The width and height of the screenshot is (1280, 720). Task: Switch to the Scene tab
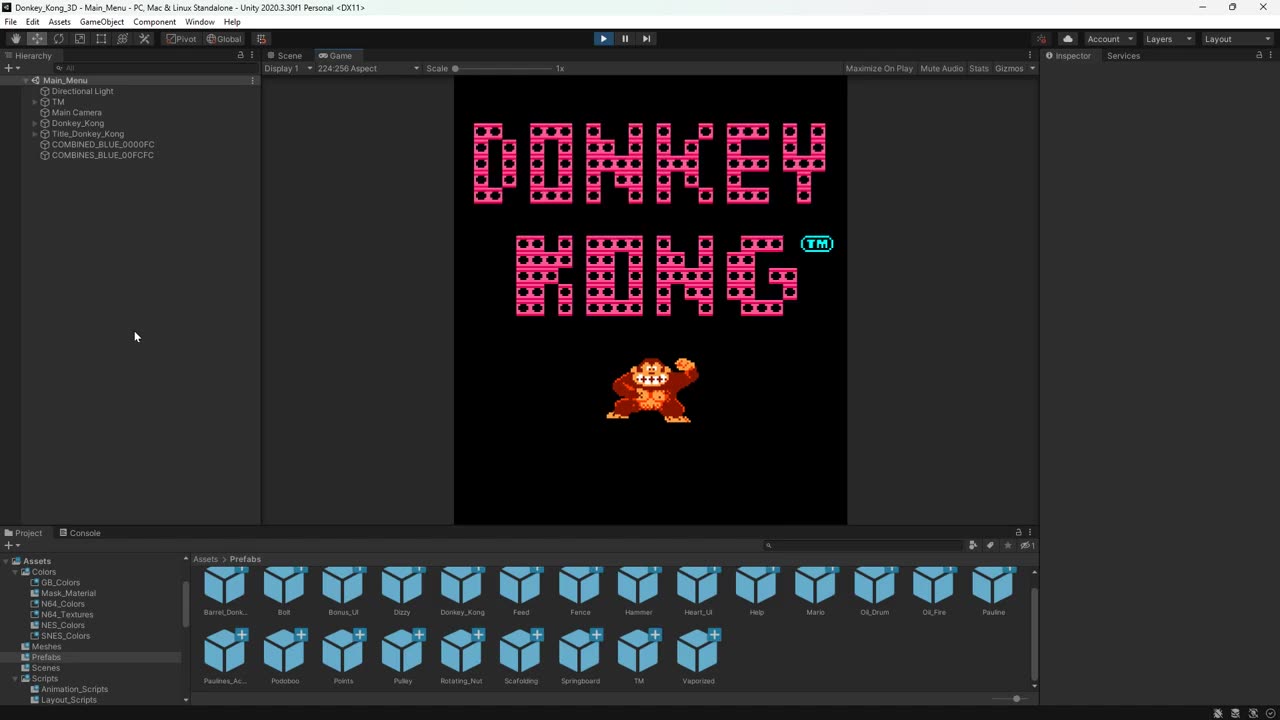point(285,56)
